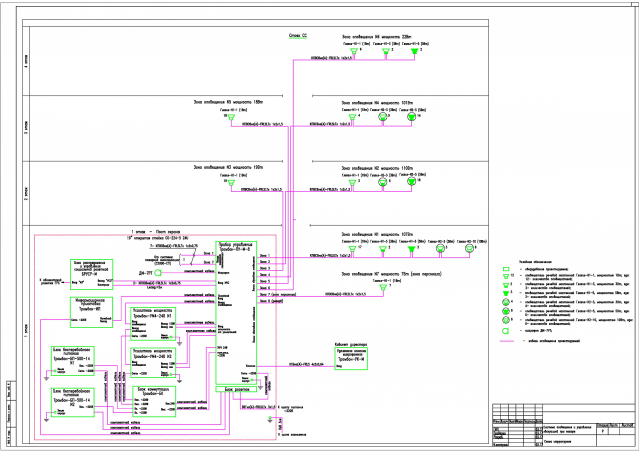Select the Тромбон-БП power supply N1 block
This screenshot has width=640, height=452.
pyautogui.click(x=73, y=361)
